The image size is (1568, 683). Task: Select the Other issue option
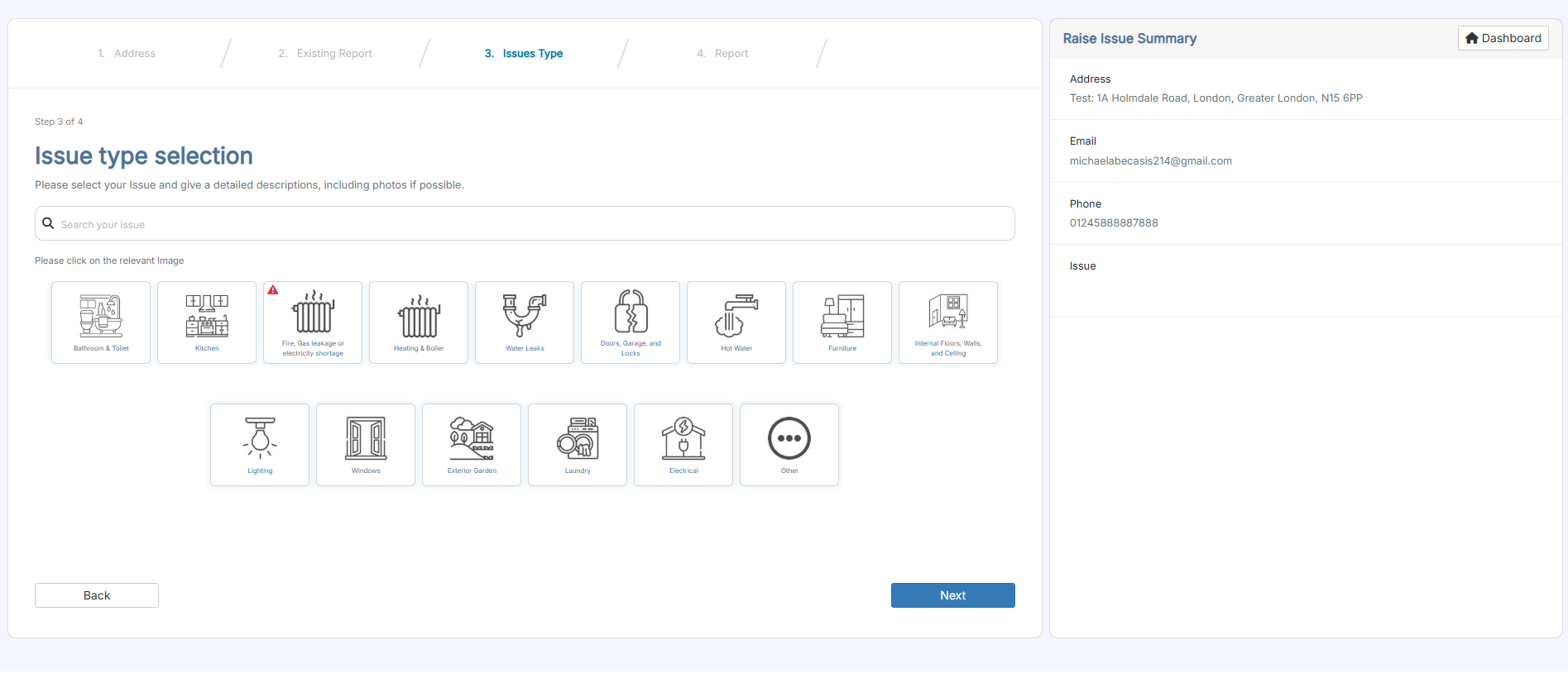(789, 445)
